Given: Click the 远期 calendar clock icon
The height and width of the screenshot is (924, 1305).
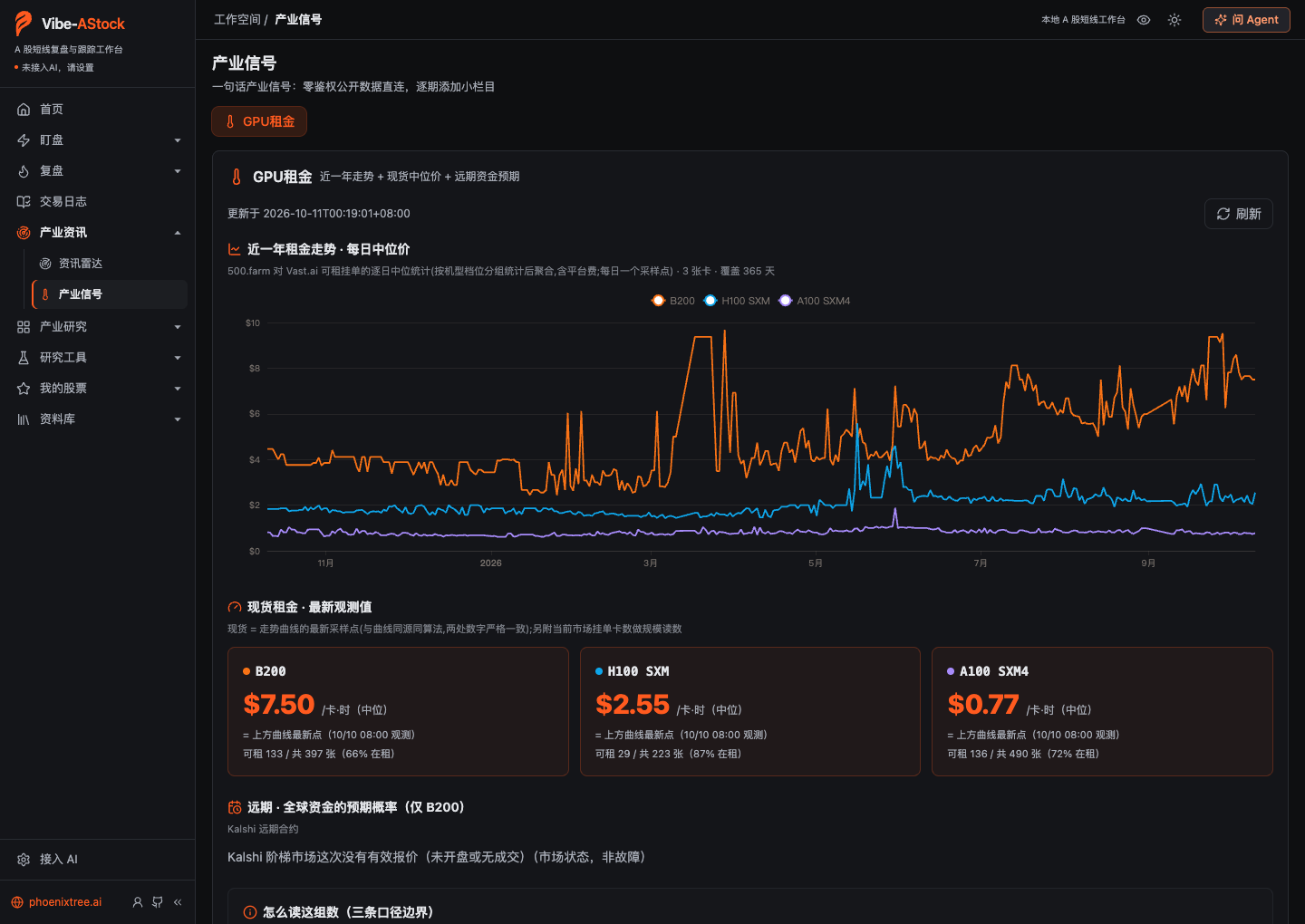Looking at the screenshot, I should click(x=235, y=807).
